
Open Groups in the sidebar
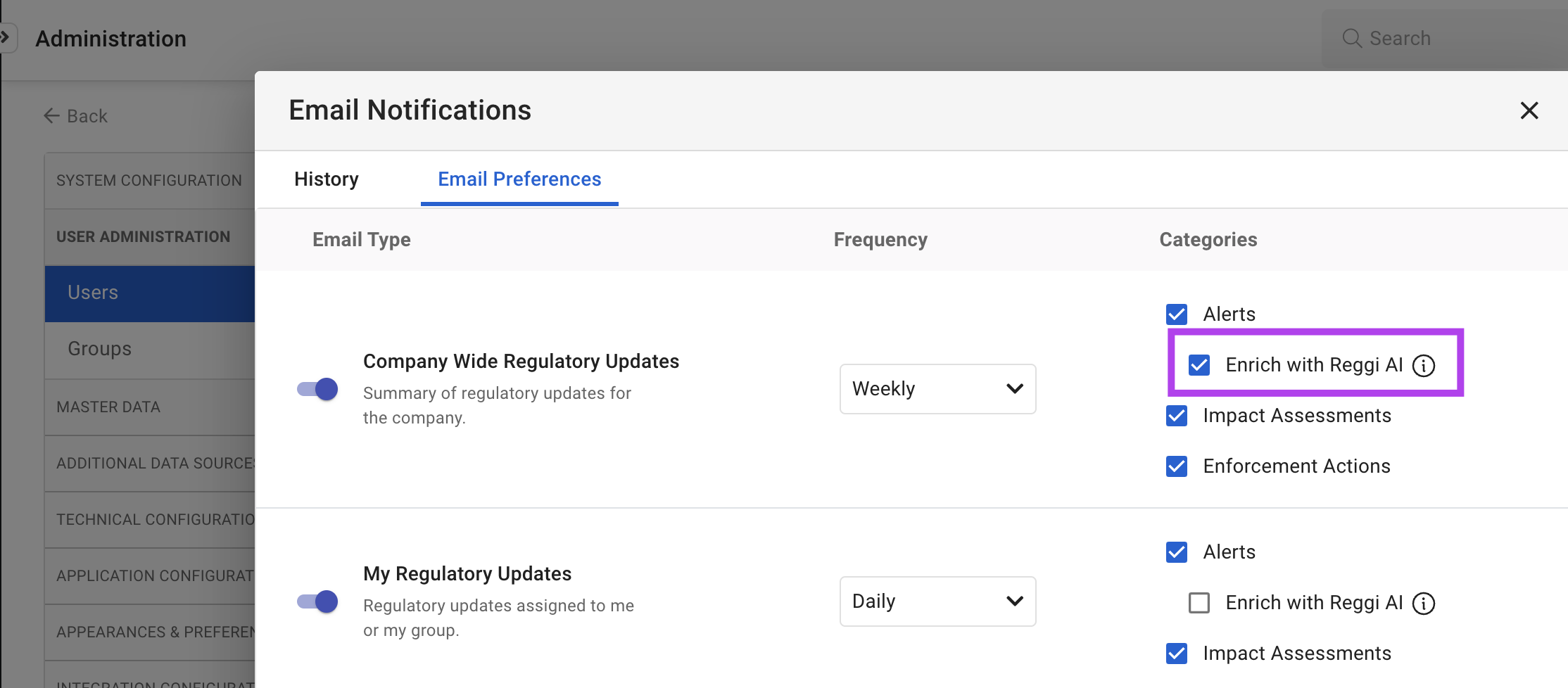pyautogui.click(x=100, y=349)
